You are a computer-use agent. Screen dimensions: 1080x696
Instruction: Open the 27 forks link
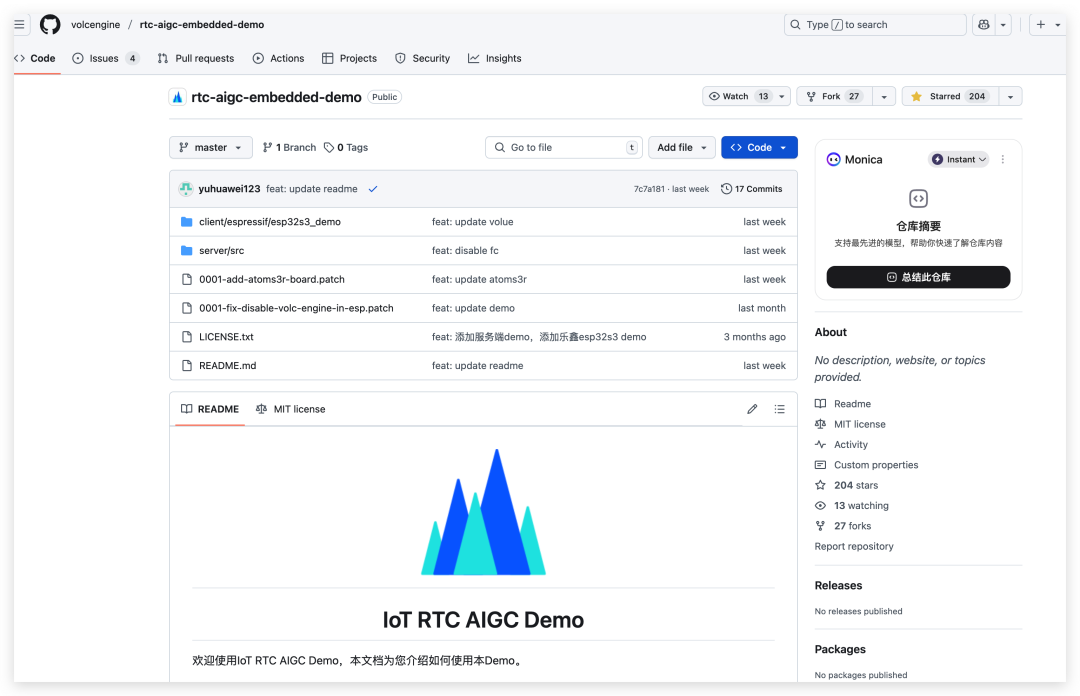pos(852,526)
